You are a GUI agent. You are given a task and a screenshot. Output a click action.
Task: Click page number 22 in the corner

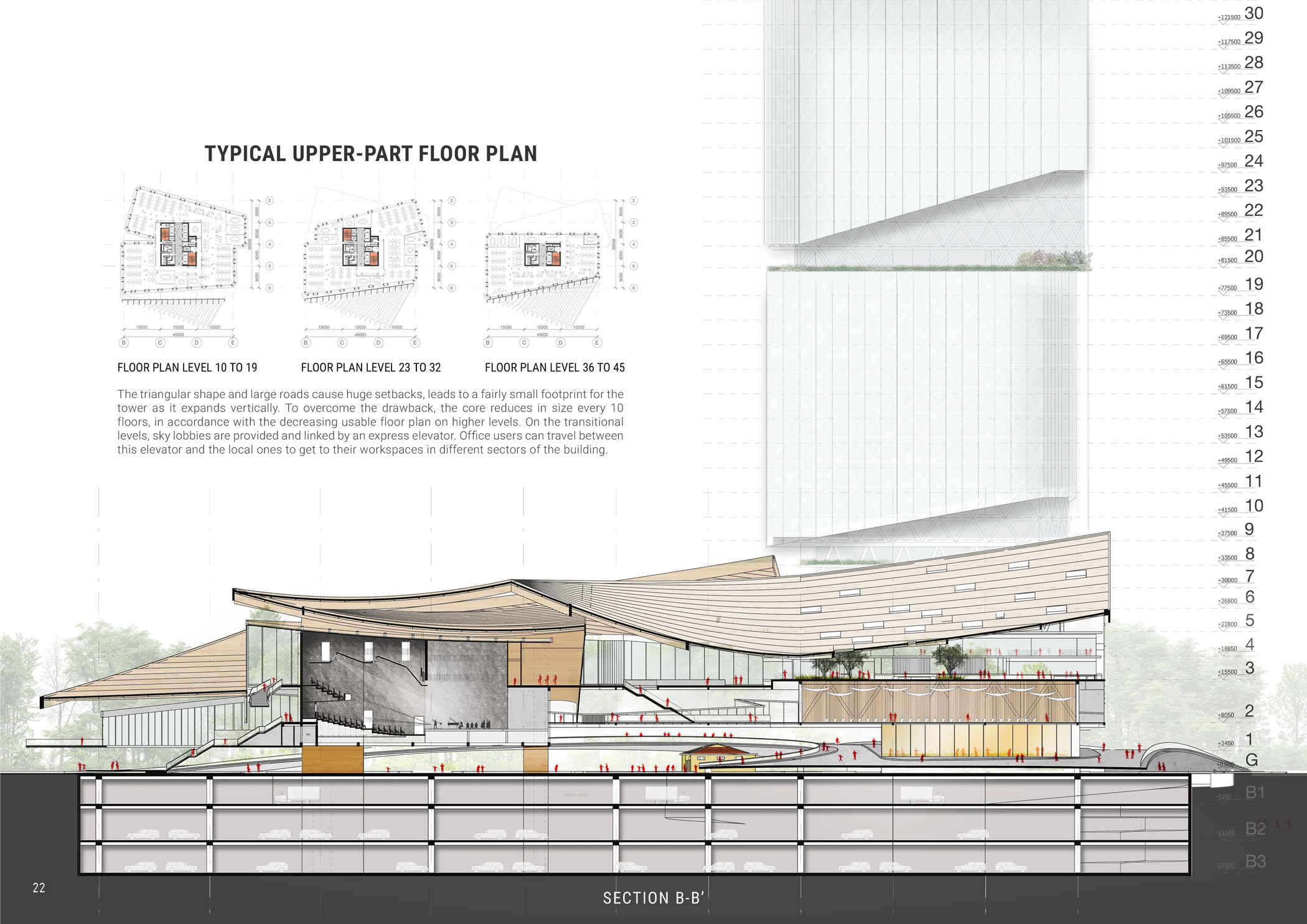39,888
